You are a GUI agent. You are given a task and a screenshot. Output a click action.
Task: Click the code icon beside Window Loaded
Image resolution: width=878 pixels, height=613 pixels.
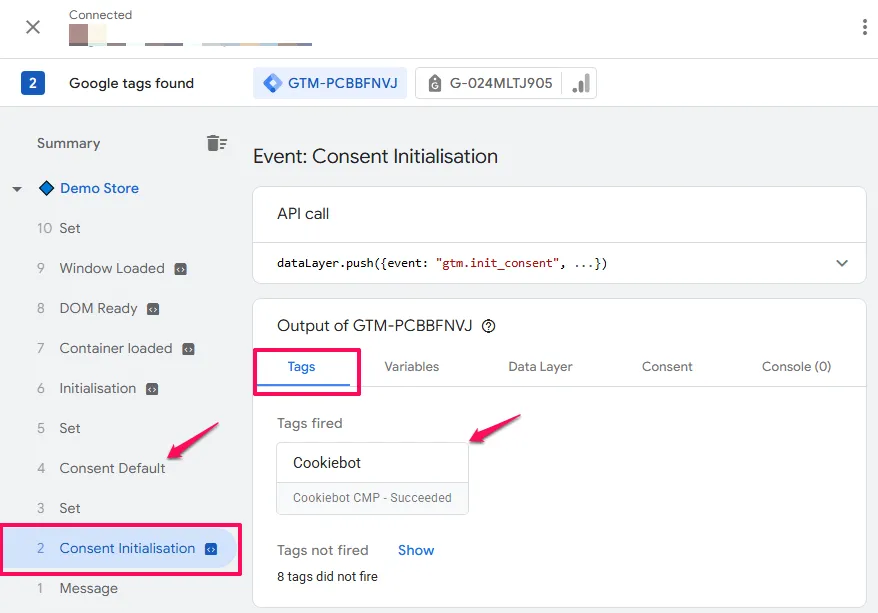click(x=183, y=268)
